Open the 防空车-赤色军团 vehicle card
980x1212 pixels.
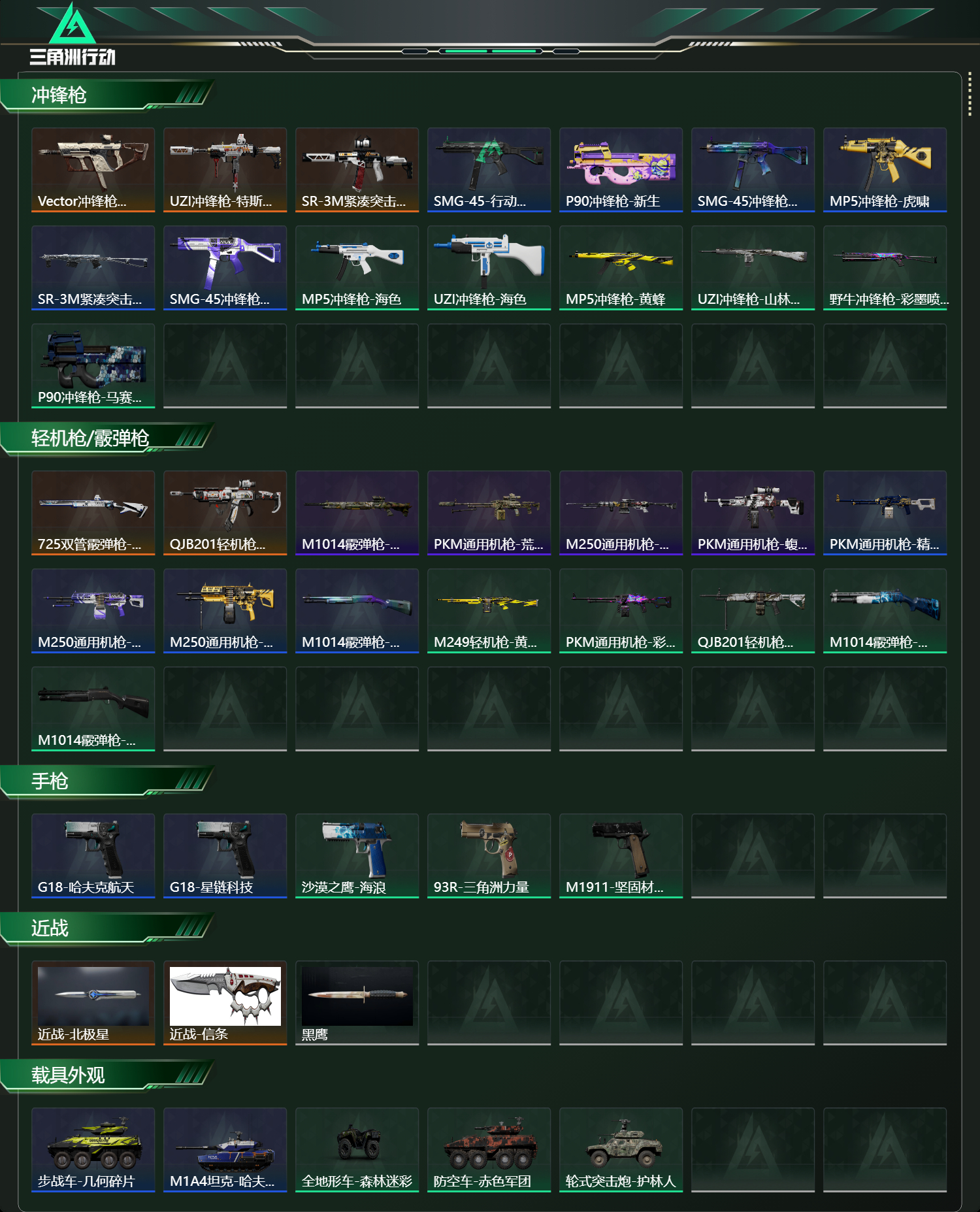489,1150
